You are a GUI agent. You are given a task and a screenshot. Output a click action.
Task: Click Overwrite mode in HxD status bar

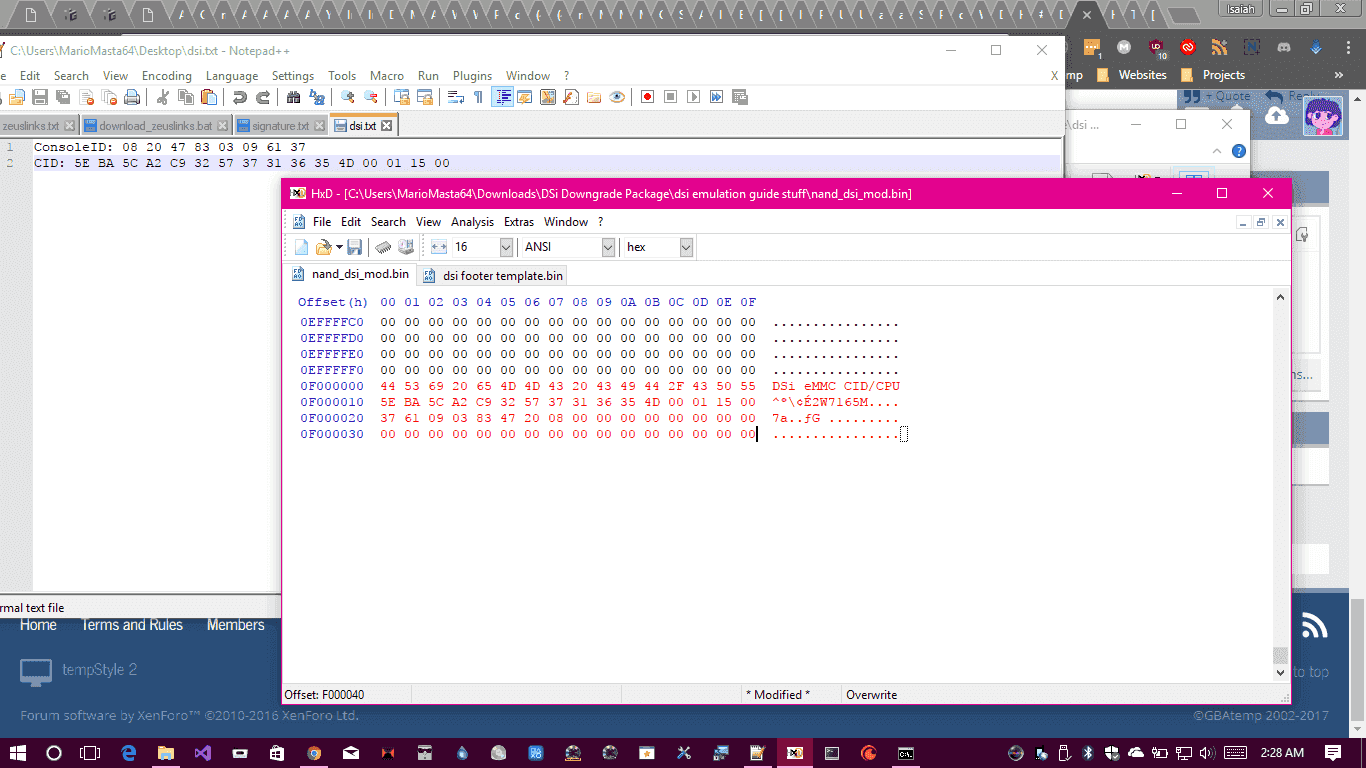click(x=872, y=695)
